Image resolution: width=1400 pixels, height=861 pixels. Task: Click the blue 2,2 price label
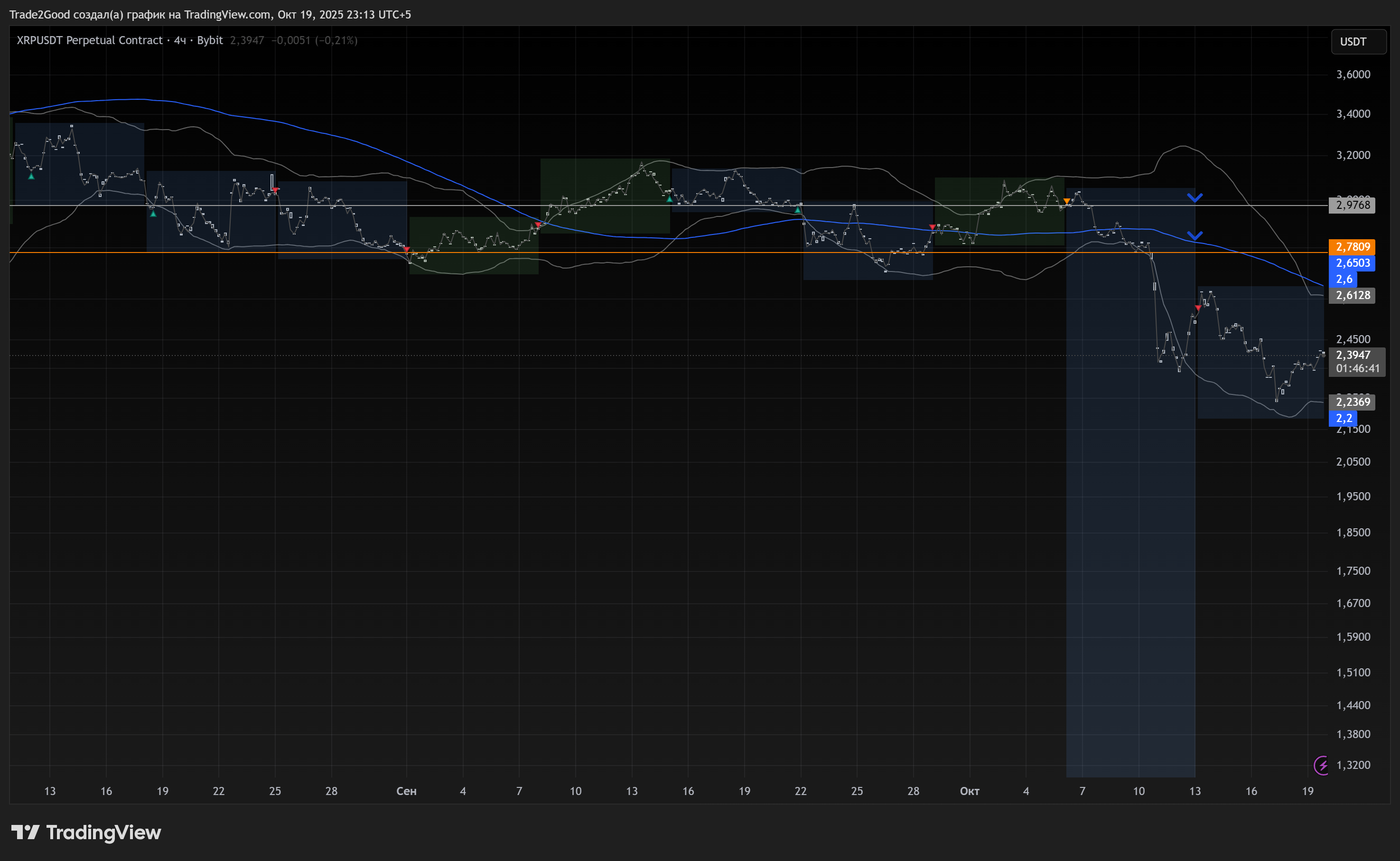(x=1343, y=419)
